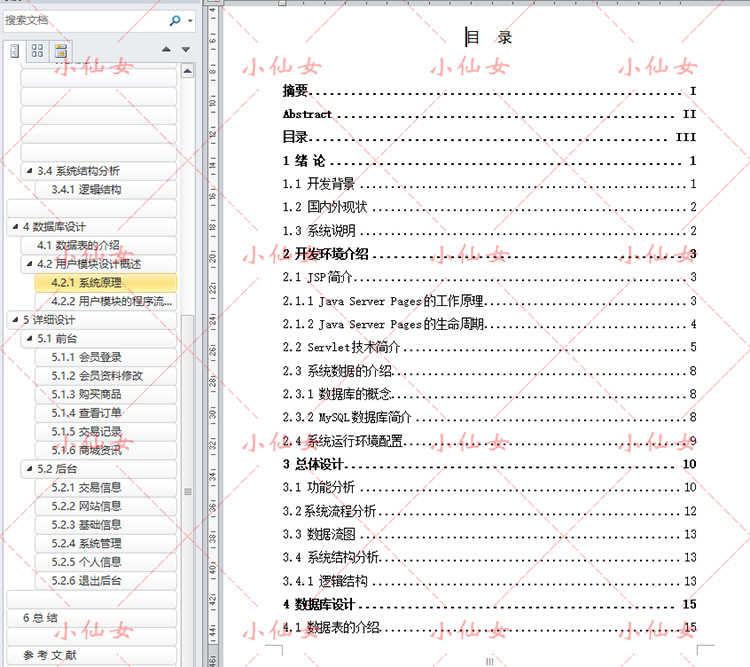
Task: Collapse the 4.2 用户模块设计概述 heading
Action: coord(29,264)
